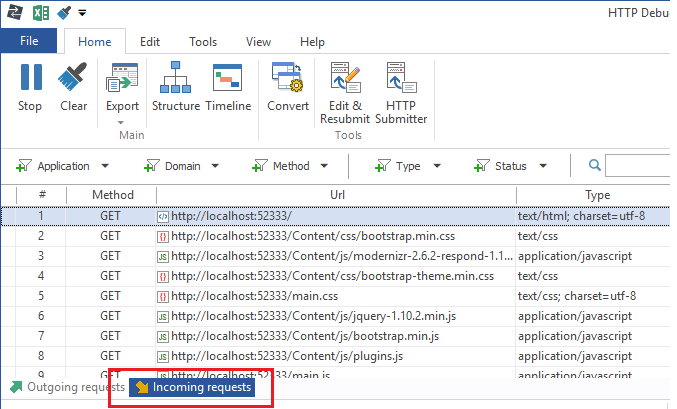The image size is (677, 409).
Task: Select the bootstrap.min.js request URL
Action: tap(305, 336)
